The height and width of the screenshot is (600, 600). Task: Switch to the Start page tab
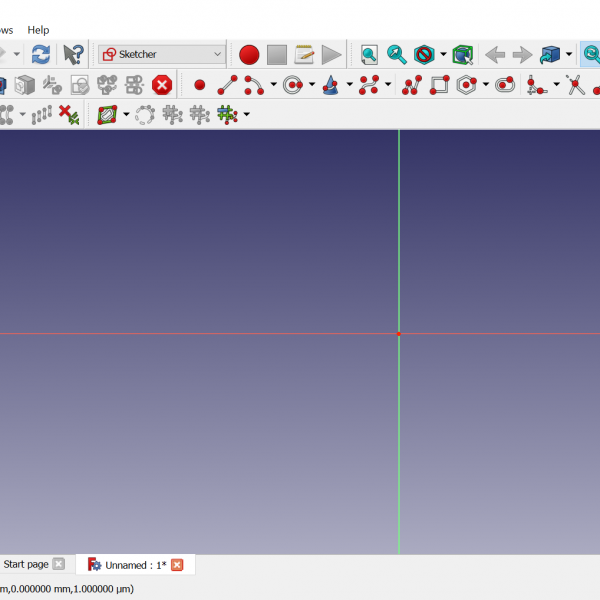26,564
